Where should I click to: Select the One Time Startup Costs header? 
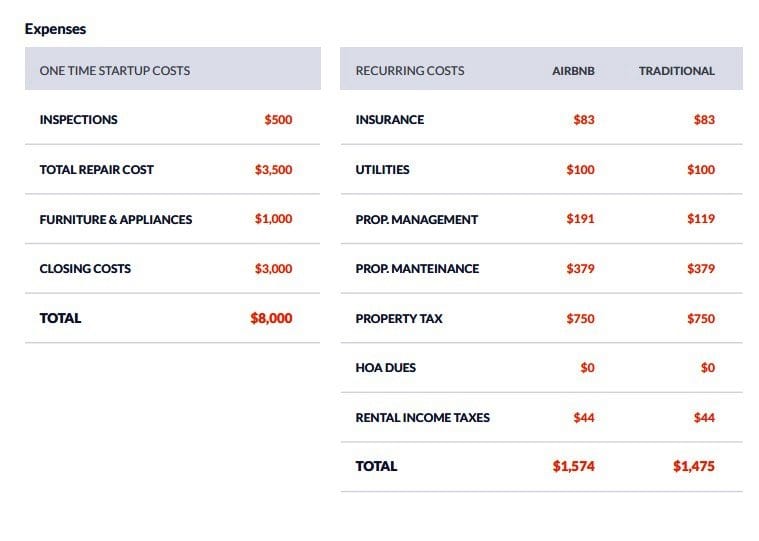(114, 71)
